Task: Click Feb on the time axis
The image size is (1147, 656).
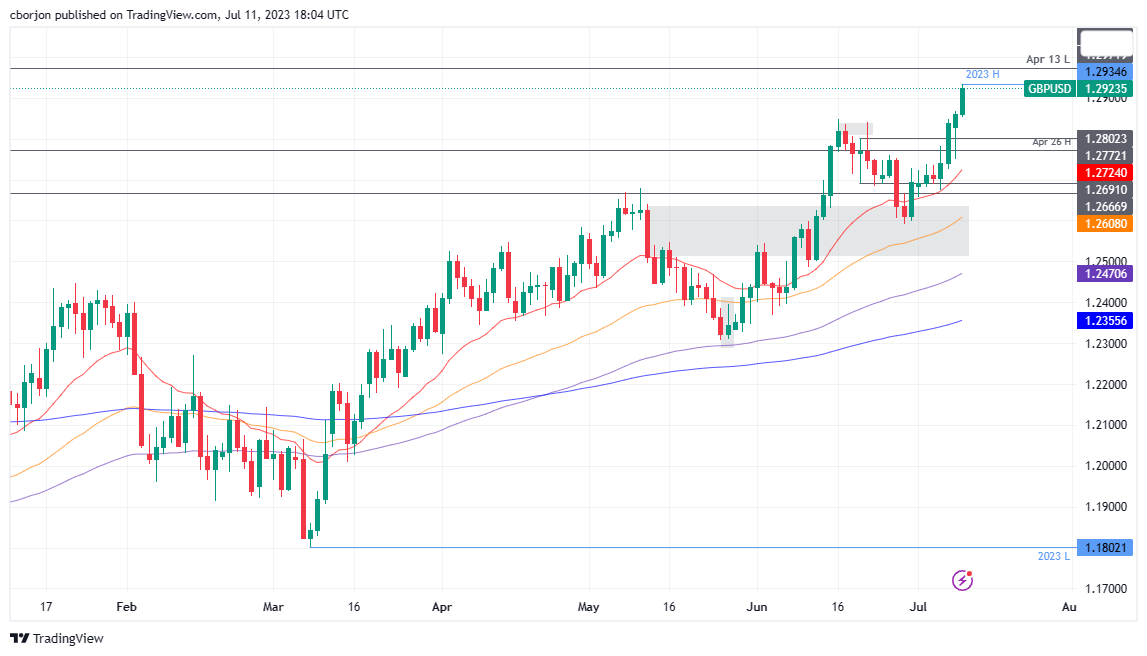Action: tap(125, 607)
